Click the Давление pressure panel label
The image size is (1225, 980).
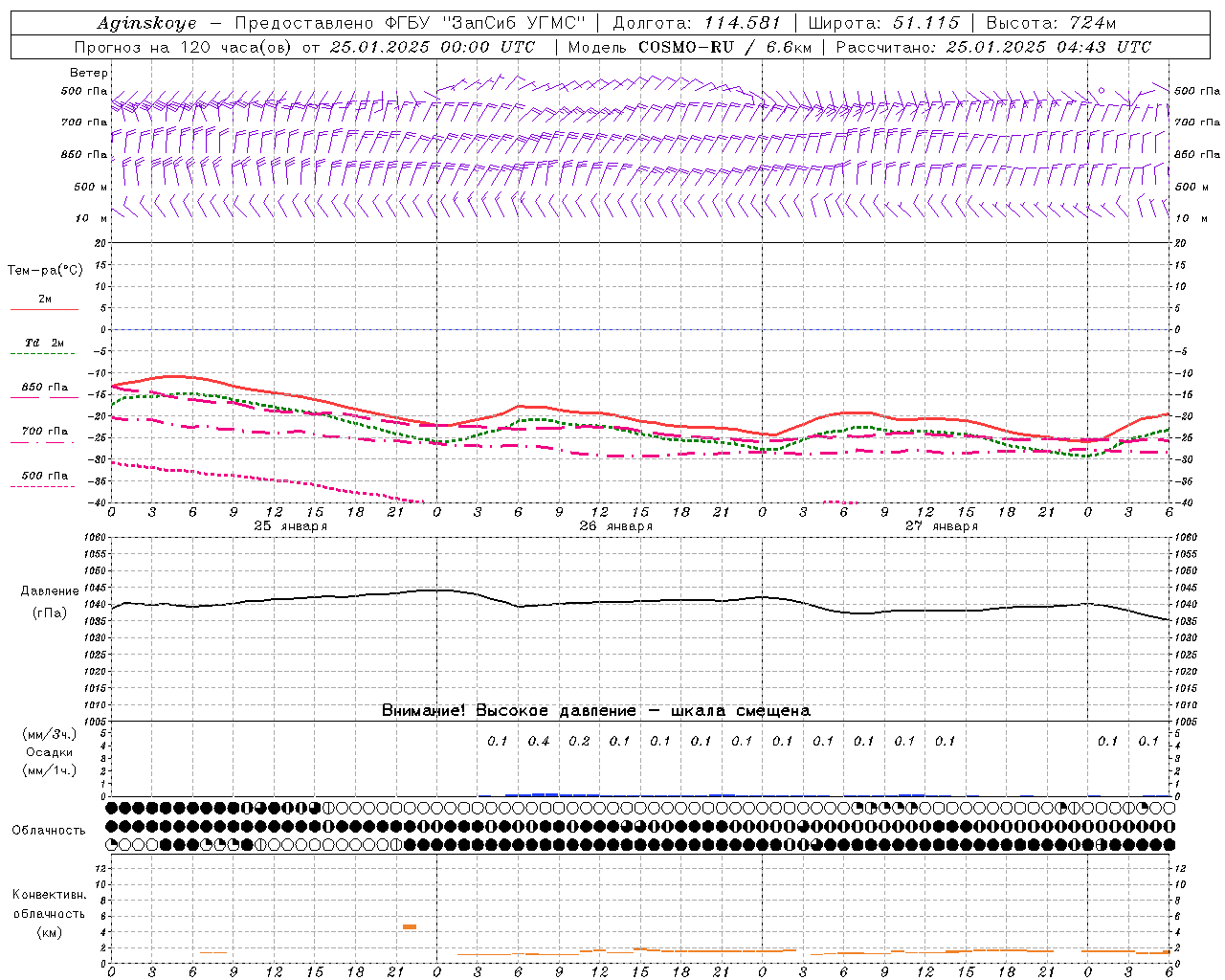click(x=50, y=591)
